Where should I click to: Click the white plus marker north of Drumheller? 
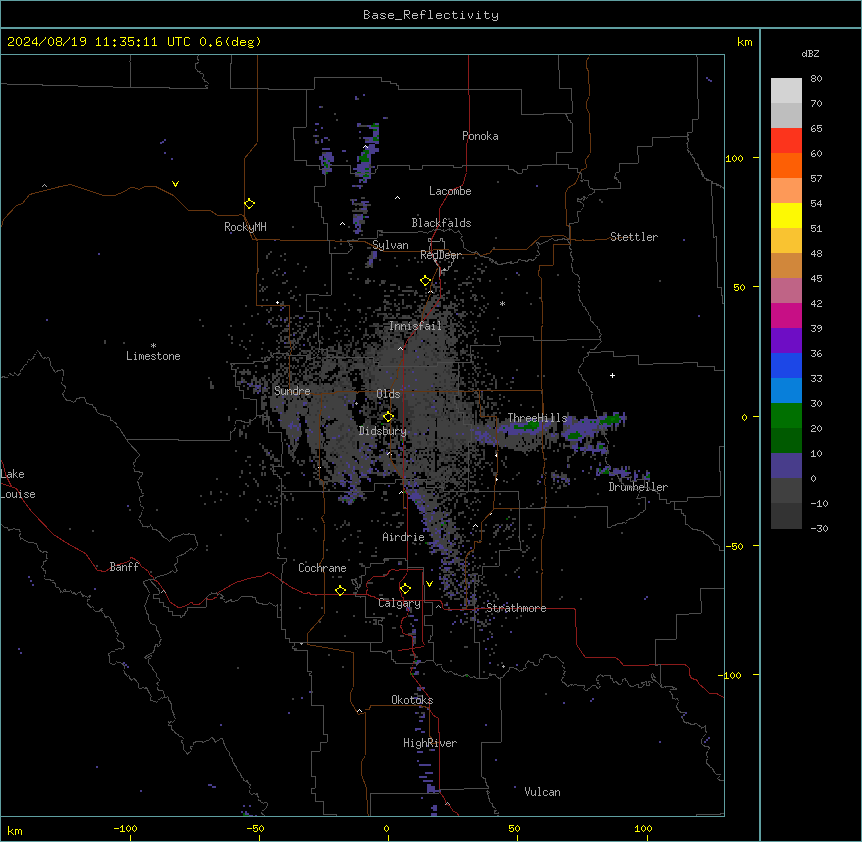coord(612,375)
